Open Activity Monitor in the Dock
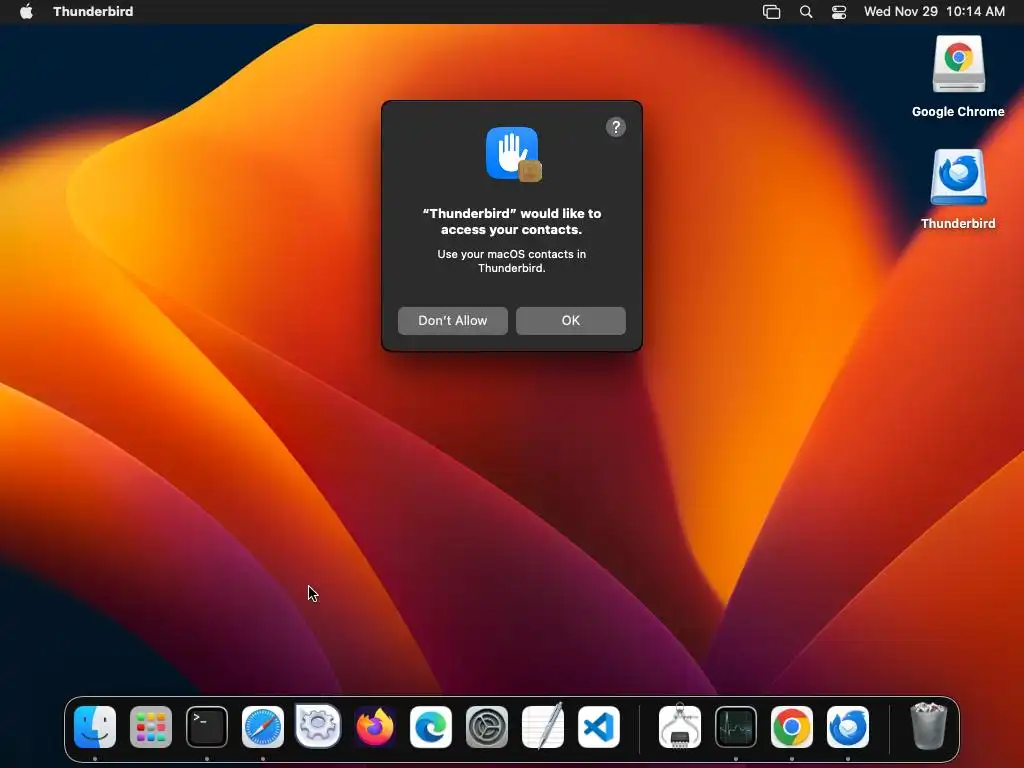This screenshot has height=768, width=1024. tap(736, 727)
